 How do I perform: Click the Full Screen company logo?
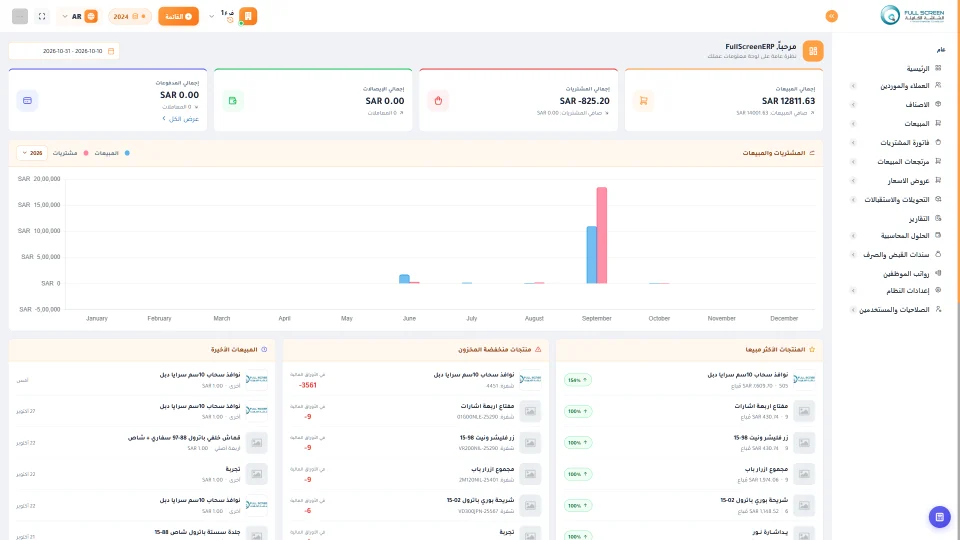(912, 15)
